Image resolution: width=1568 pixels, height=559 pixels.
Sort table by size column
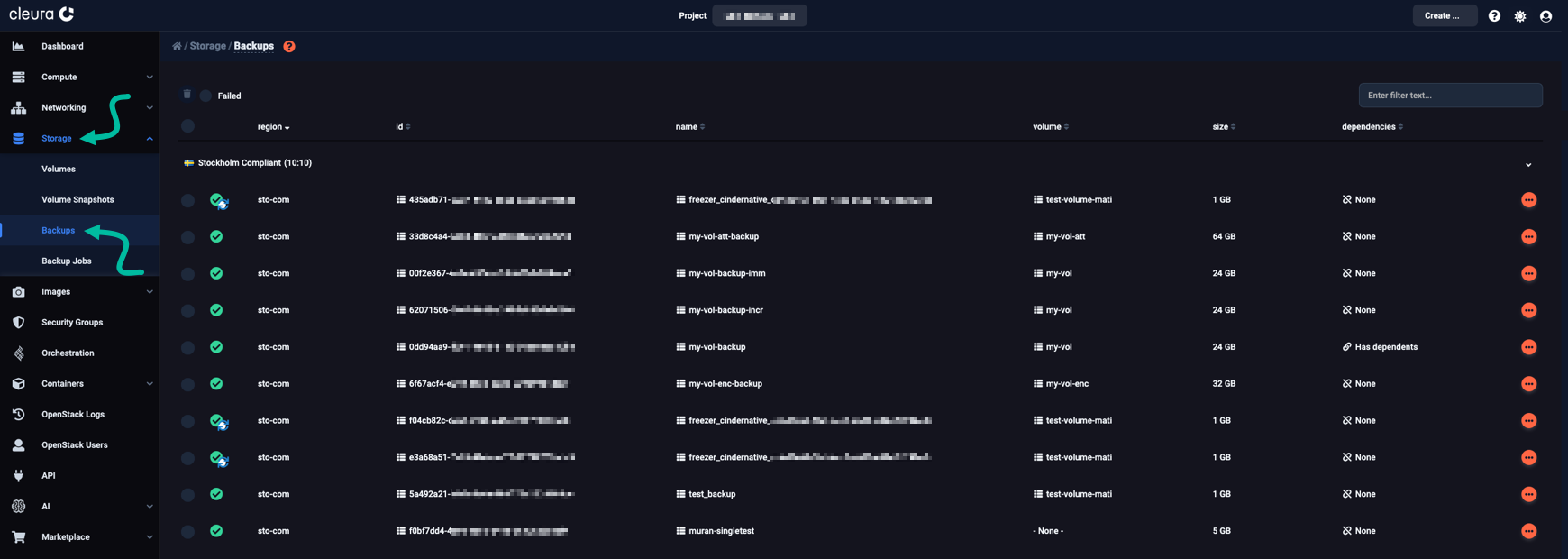(x=1224, y=127)
